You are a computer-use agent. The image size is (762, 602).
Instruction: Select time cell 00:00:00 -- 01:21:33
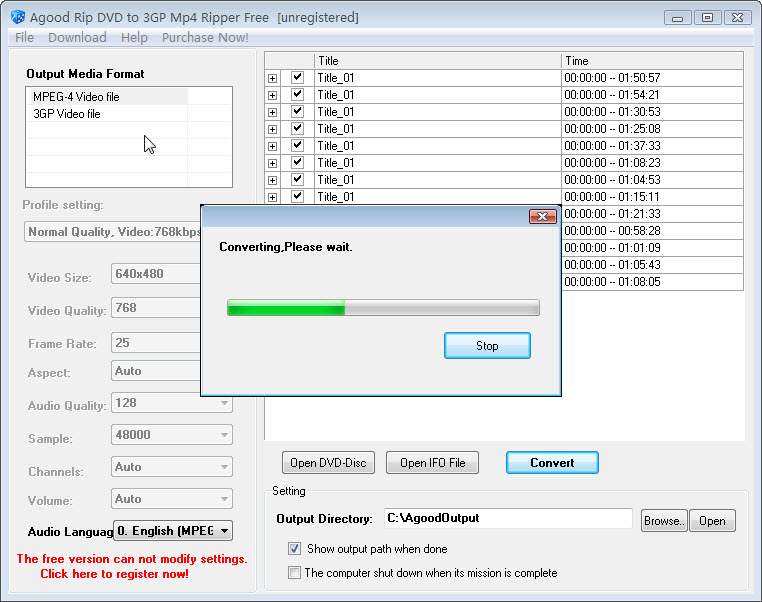652,214
